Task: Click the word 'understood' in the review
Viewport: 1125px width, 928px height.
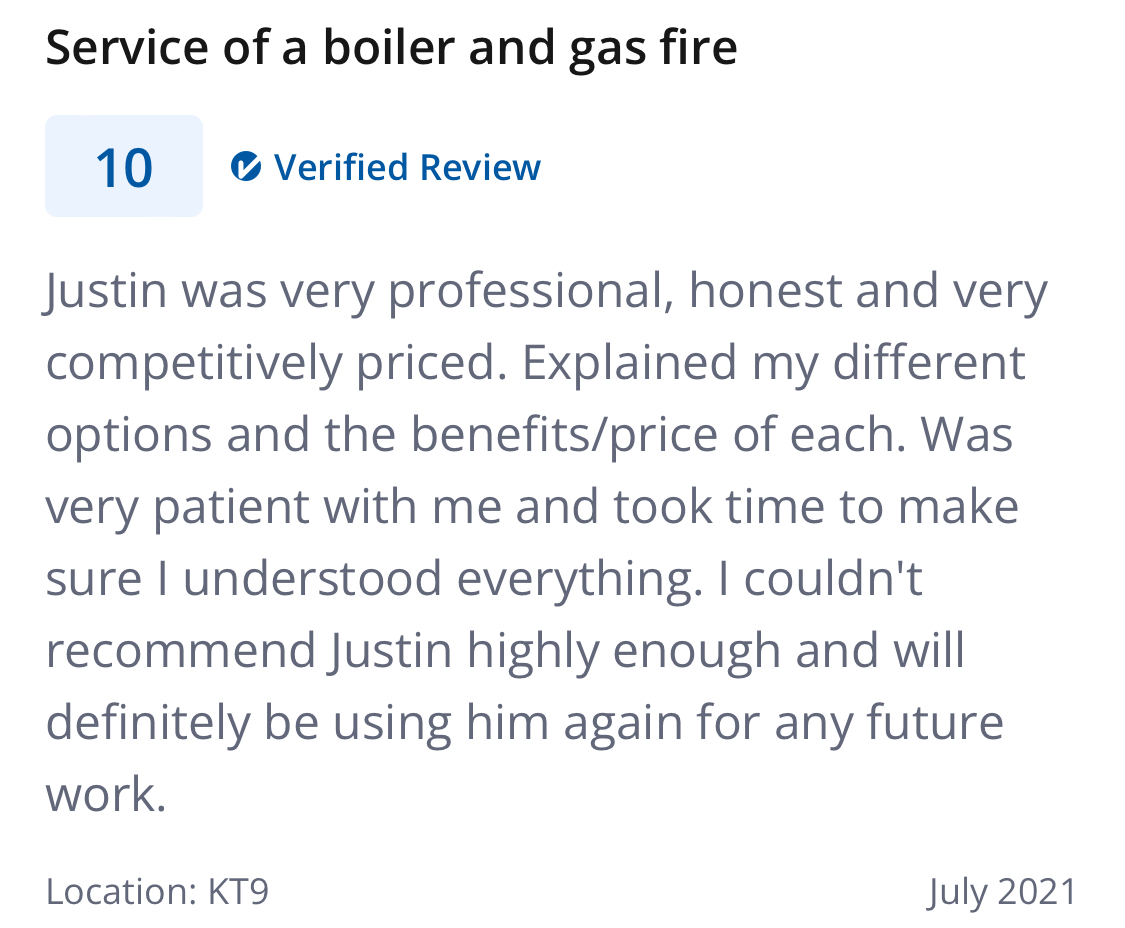Action: pos(312,578)
